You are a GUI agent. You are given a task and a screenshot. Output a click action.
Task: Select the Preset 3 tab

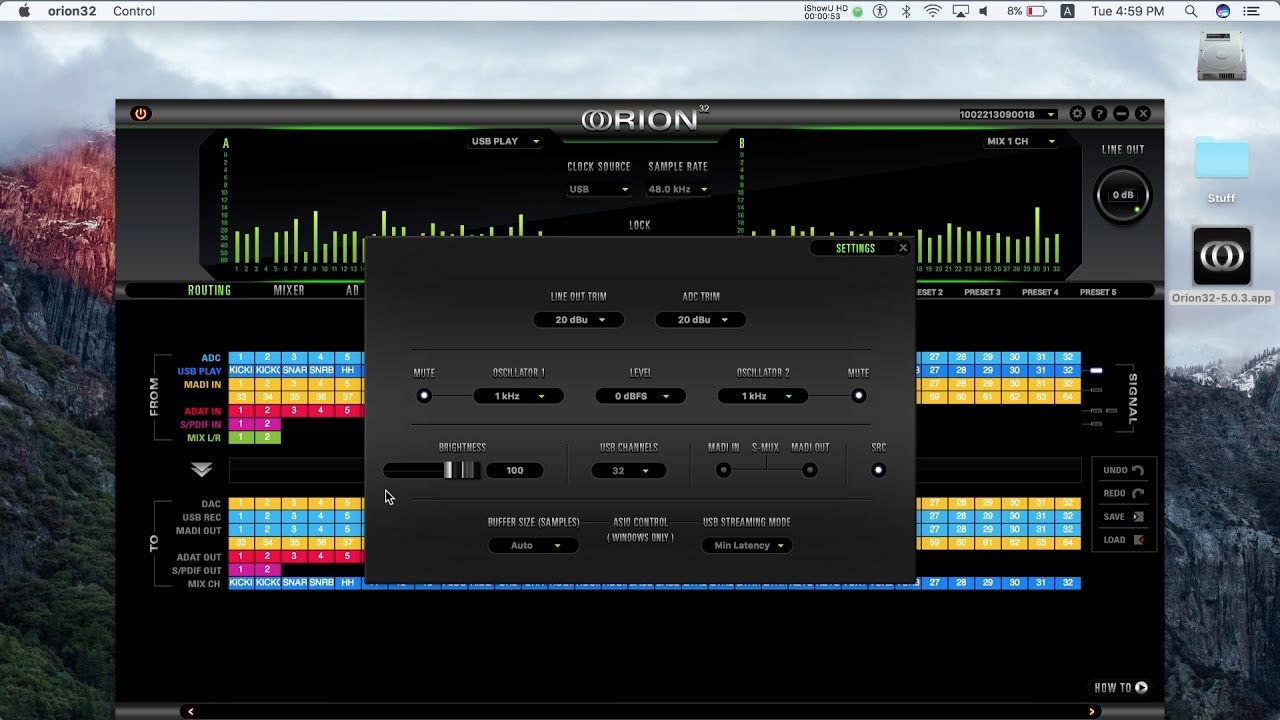tap(982, 292)
